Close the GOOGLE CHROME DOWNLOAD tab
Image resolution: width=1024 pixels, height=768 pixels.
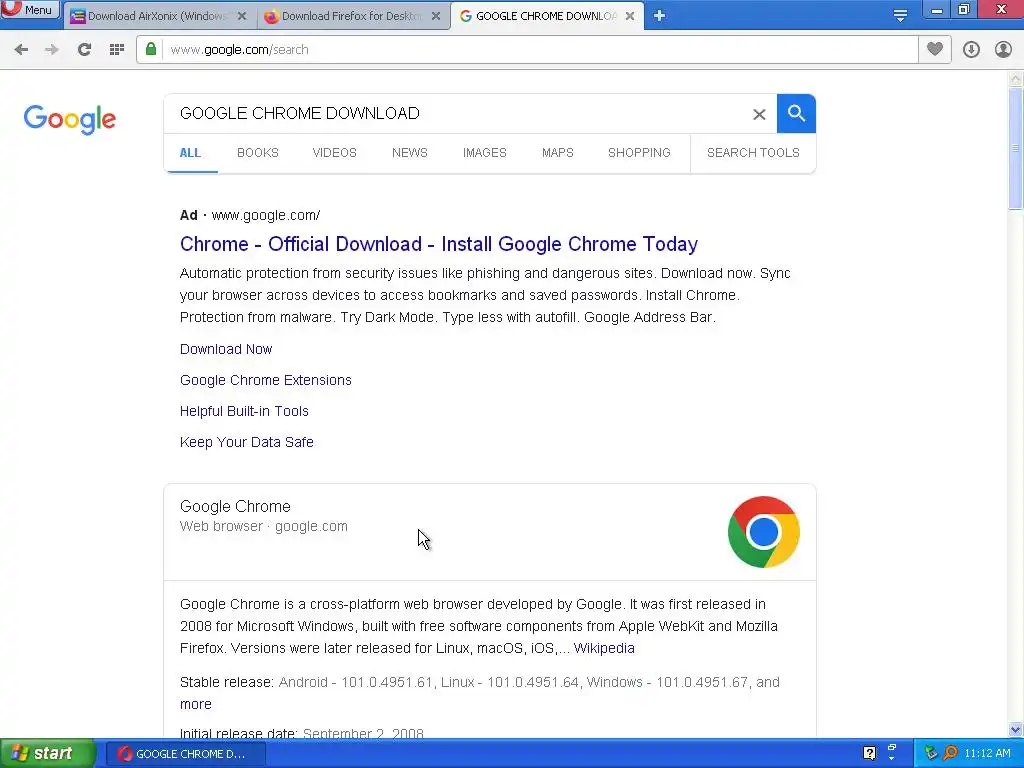(x=630, y=16)
